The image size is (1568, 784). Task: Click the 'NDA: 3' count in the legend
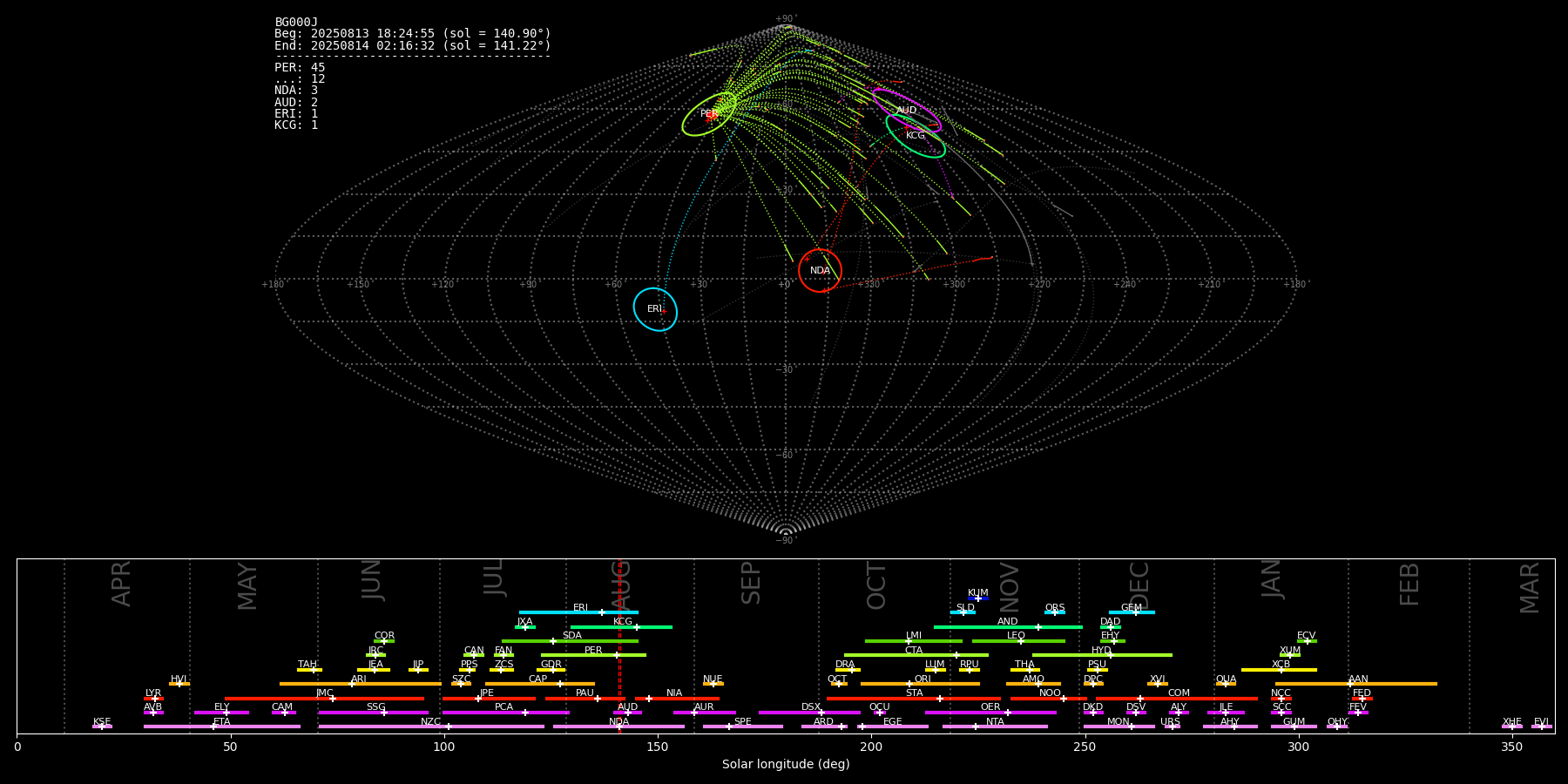click(x=296, y=90)
